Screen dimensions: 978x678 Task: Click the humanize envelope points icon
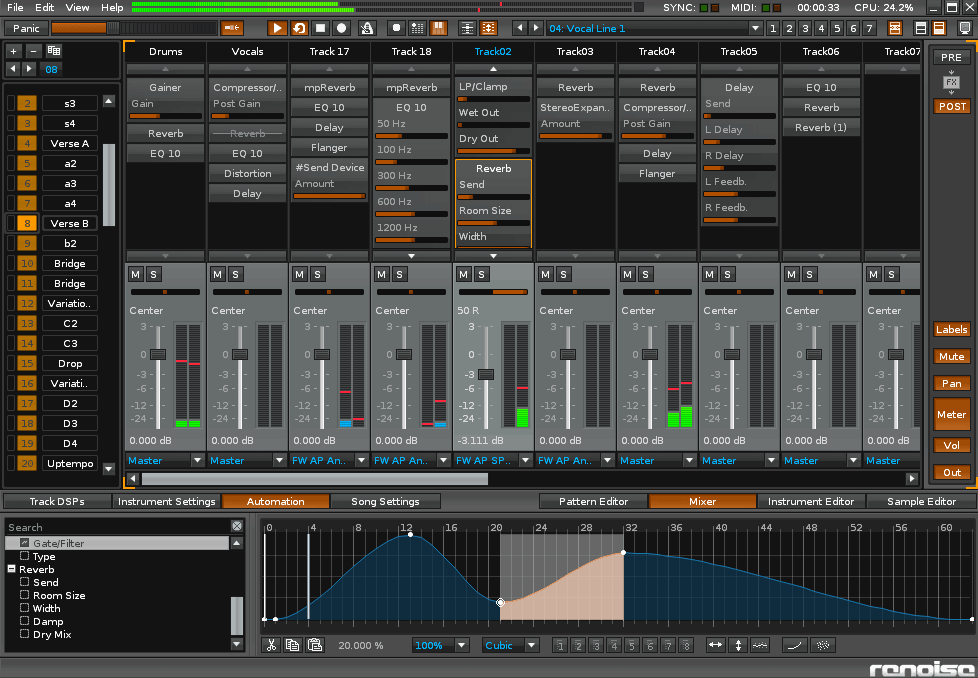pos(760,645)
